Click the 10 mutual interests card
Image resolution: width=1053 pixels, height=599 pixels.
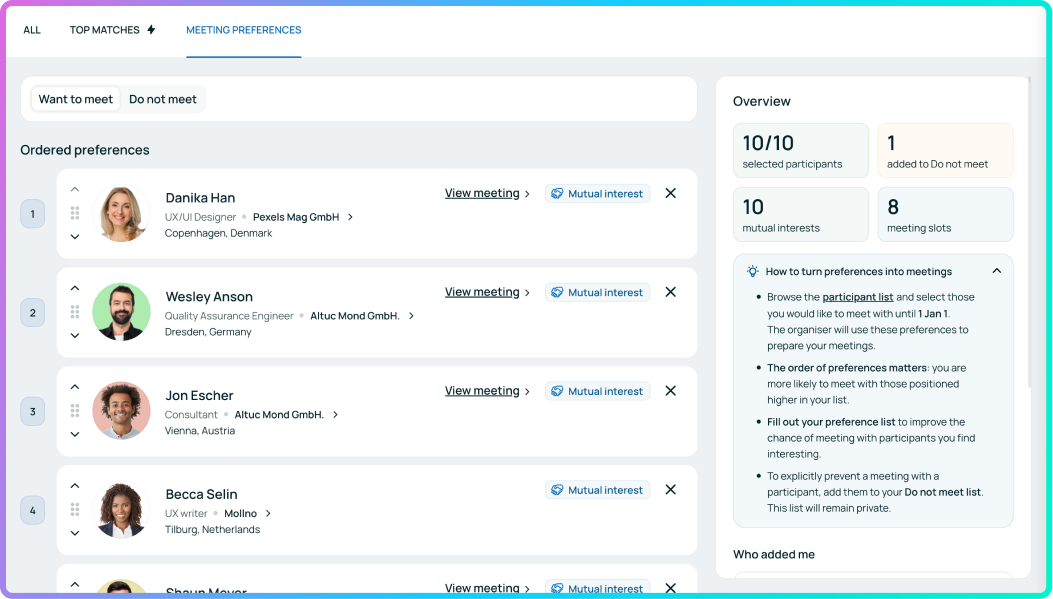800,214
